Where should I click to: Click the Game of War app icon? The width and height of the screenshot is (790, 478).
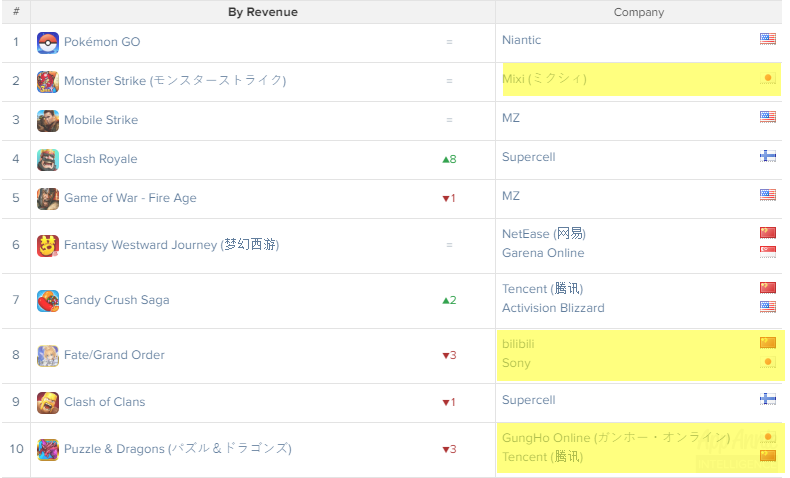(48, 199)
